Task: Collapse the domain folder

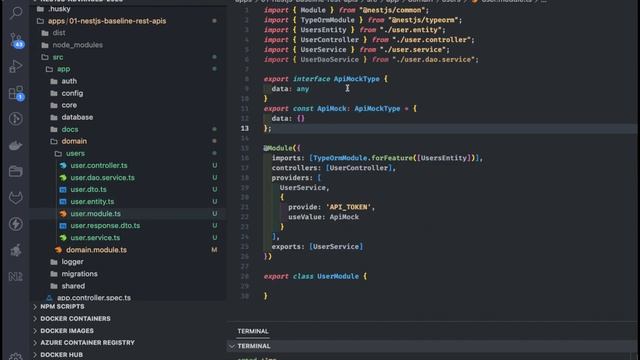Action: pos(74,141)
